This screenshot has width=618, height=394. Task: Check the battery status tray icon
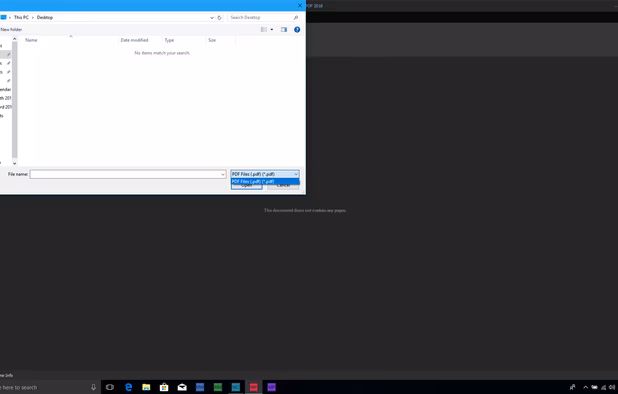click(x=594, y=387)
